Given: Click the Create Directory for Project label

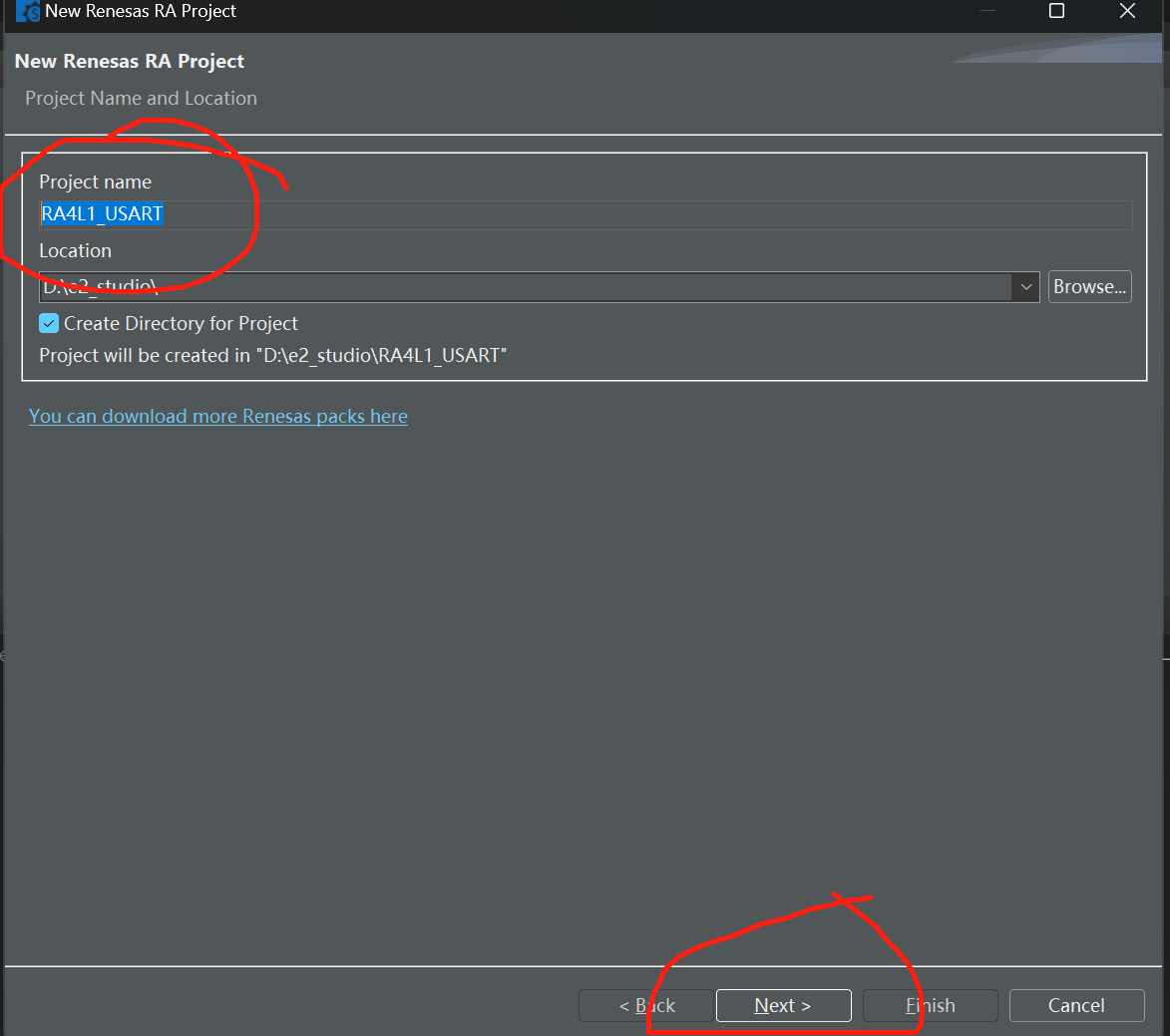Looking at the screenshot, I should pos(181,323).
